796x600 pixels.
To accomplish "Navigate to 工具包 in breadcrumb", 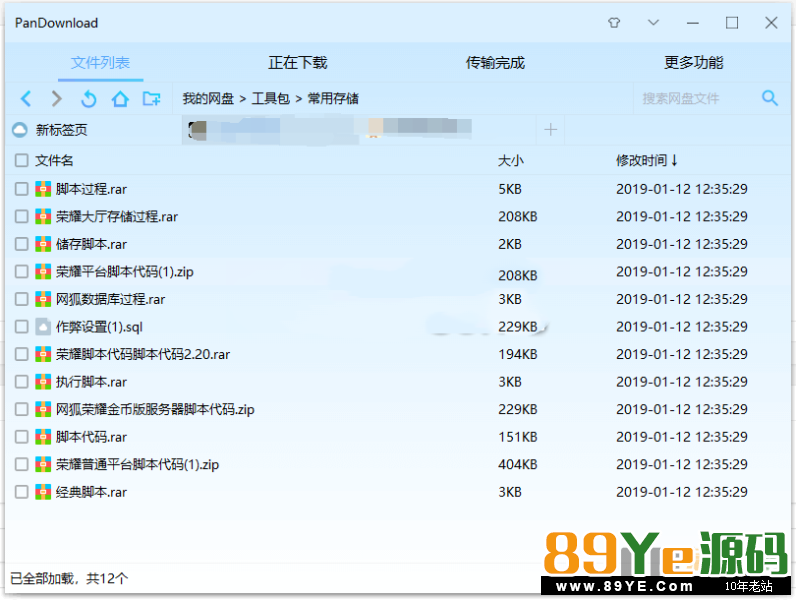I will coord(271,98).
